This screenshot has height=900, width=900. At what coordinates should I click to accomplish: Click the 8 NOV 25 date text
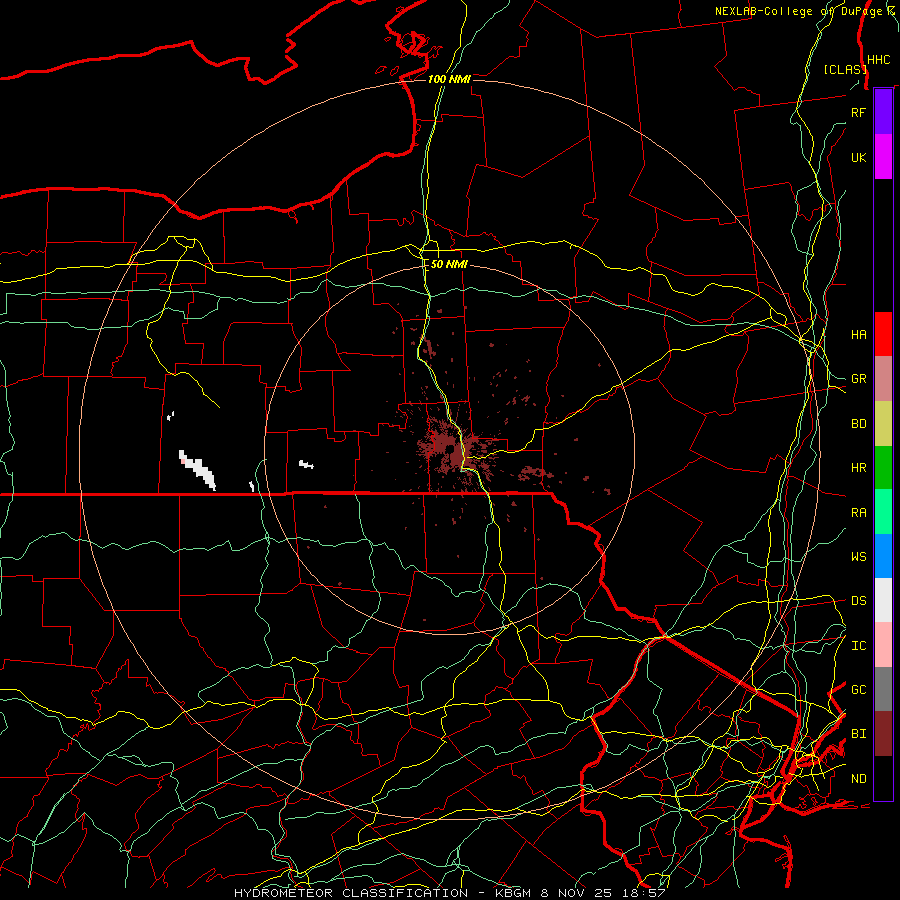(x=577, y=893)
